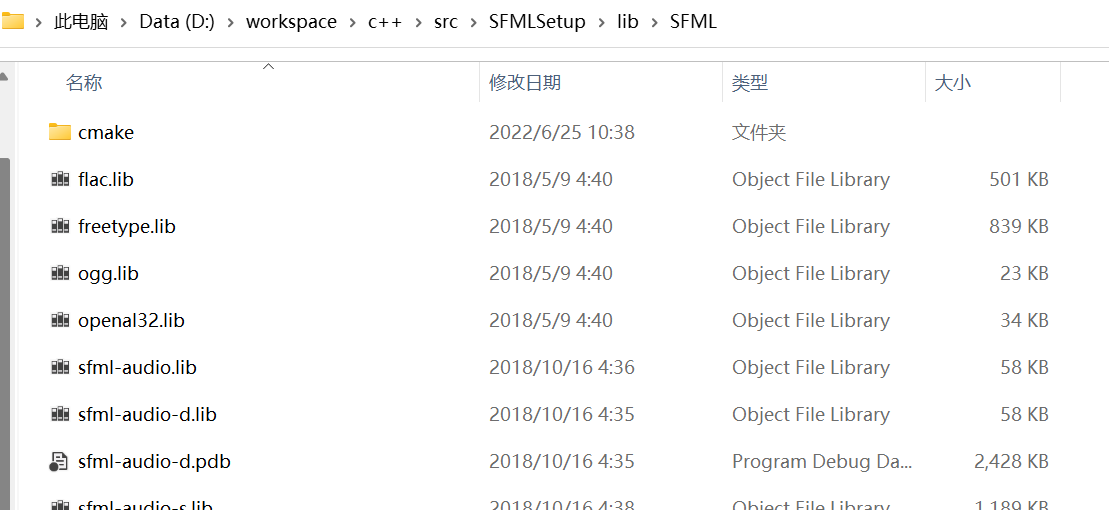This screenshot has height=510, width=1109.
Task: Select the sfml-audio-d.pdb file name
Action: pyautogui.click(x=154, y=462)
